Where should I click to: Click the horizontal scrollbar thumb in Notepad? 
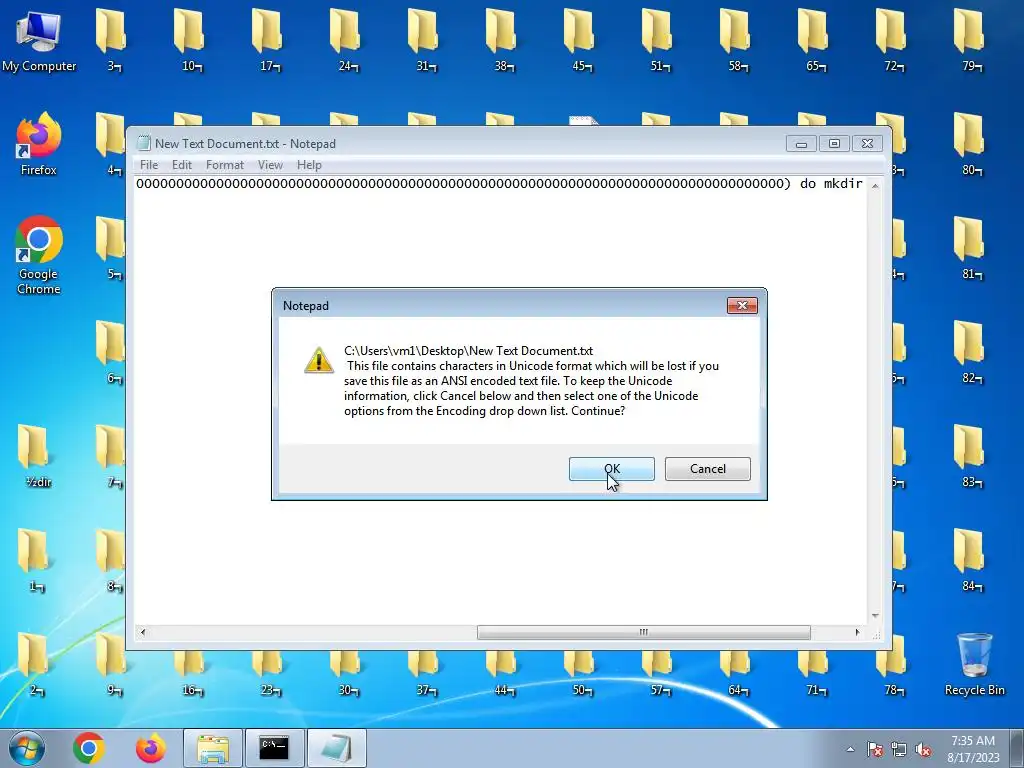pyautogui.click(x=643, y=632)
